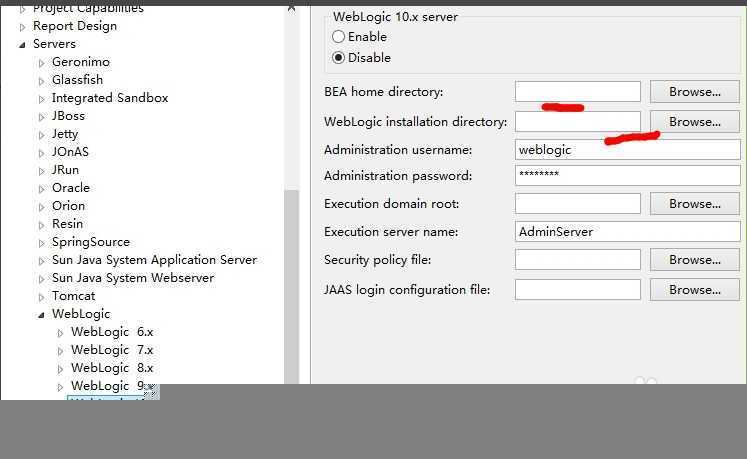Screen dimensions: 747x459
Task: Select WebLogic 7.x tree item
Action: coord(112,350)
